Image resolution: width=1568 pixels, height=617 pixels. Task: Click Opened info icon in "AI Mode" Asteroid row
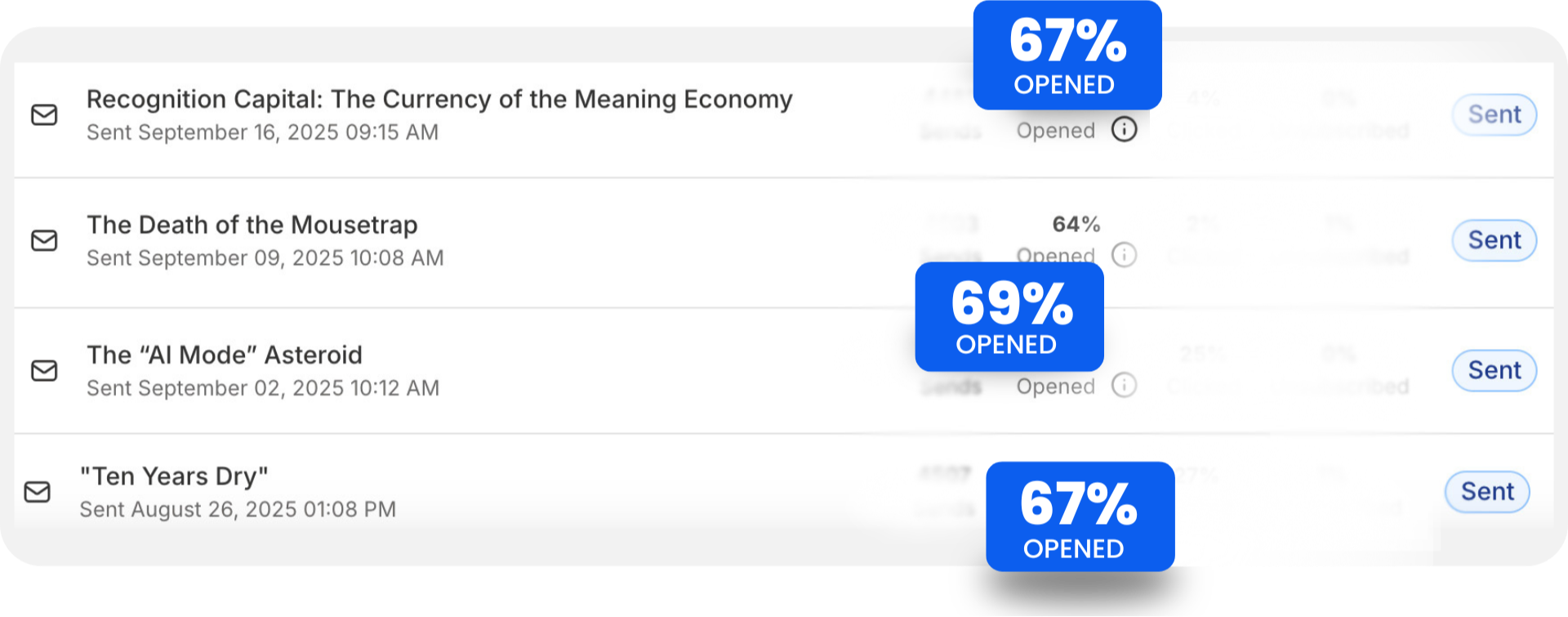pos(1124,385)
